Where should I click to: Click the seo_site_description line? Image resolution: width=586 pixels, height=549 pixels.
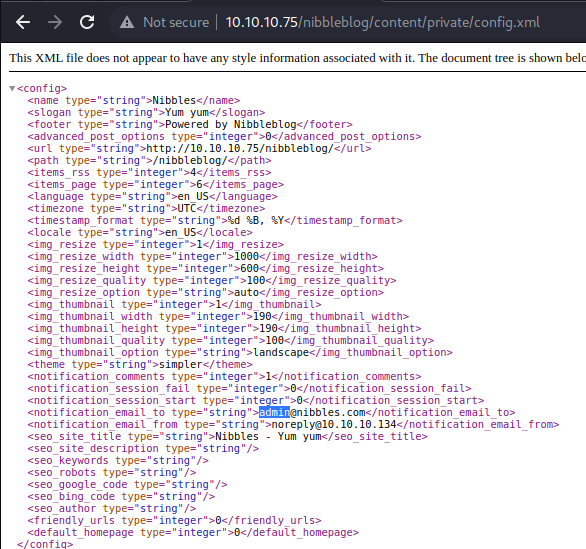point(143,448)
